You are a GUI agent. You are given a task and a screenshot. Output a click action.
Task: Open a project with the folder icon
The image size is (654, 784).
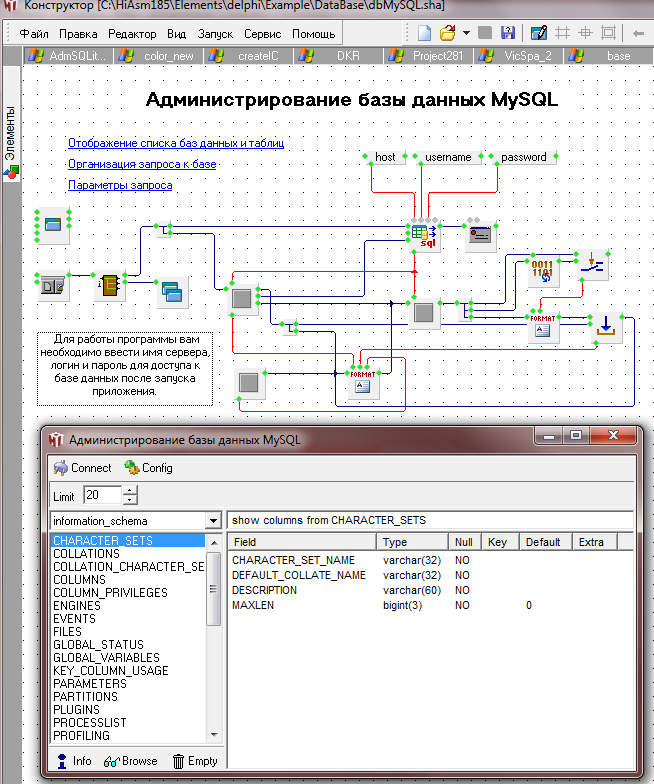[x=448, y=34]
